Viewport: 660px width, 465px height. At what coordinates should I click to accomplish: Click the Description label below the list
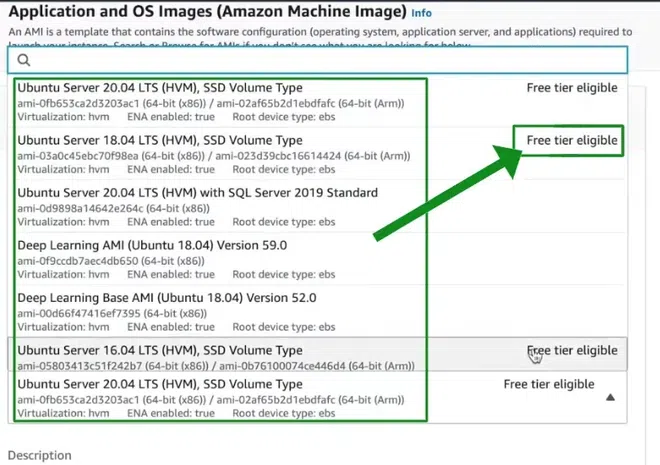pyautogui.click(x=40, y=455)
